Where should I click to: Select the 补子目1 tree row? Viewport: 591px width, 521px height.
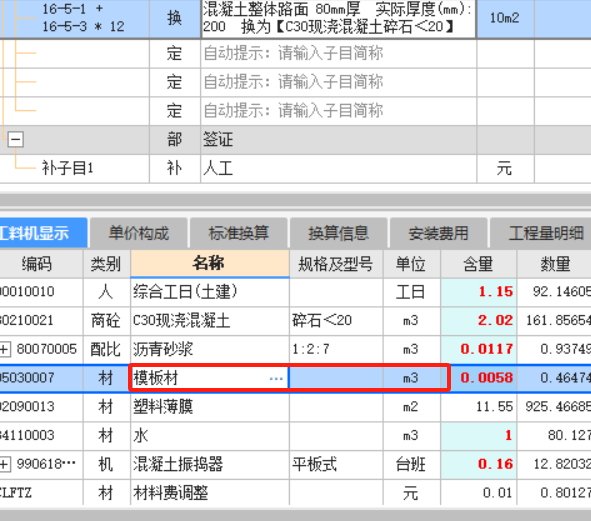(67, 168)
